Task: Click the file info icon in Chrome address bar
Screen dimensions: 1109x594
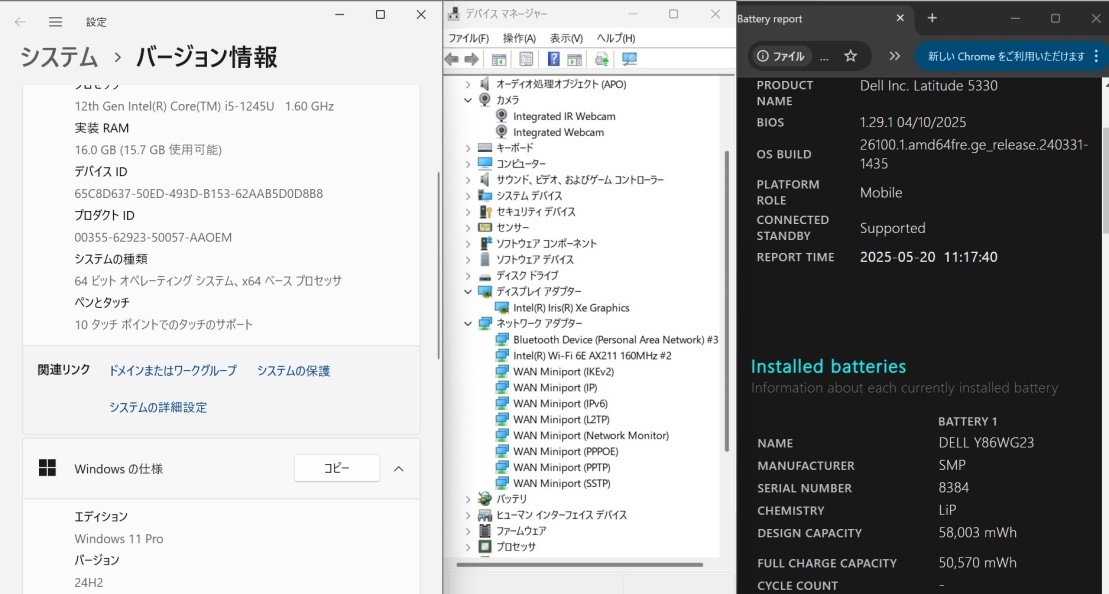Action: tap(763, 57)
